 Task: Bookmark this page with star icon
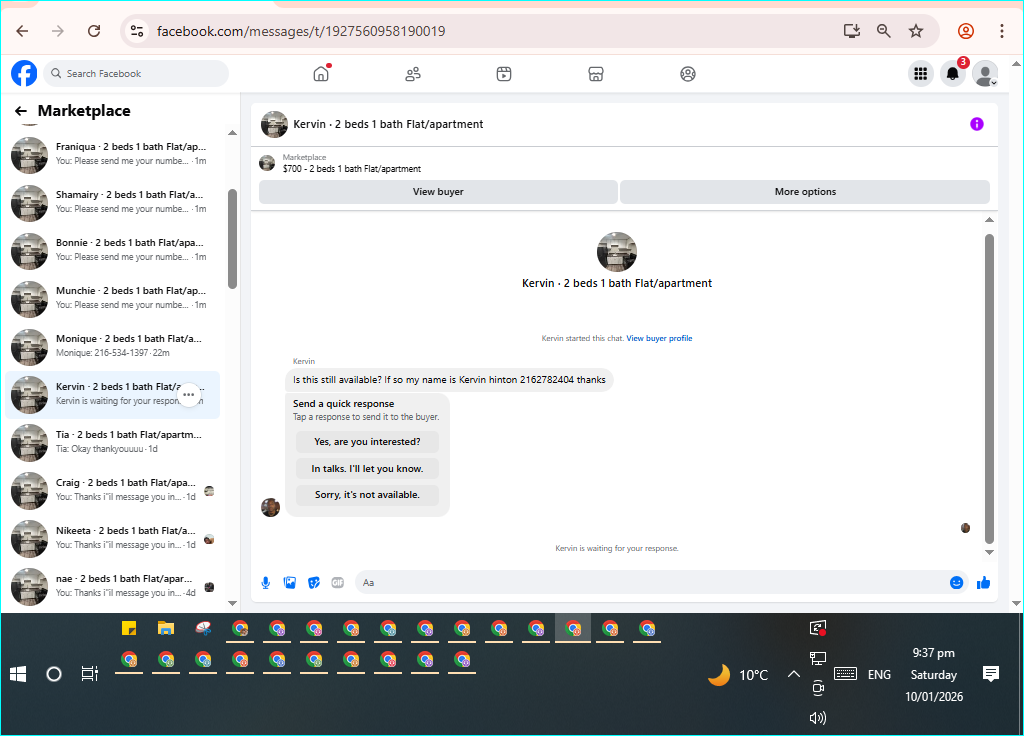916,31
